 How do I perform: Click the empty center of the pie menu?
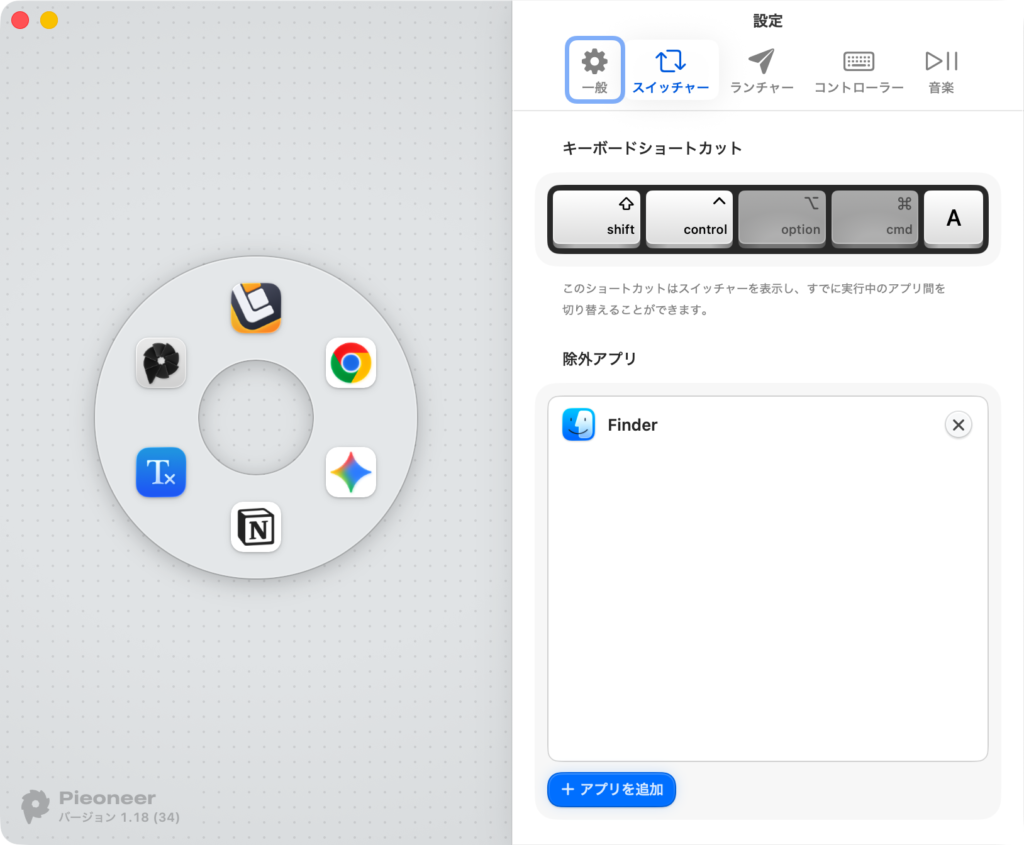pyautogui.click(x=256, y=417)
